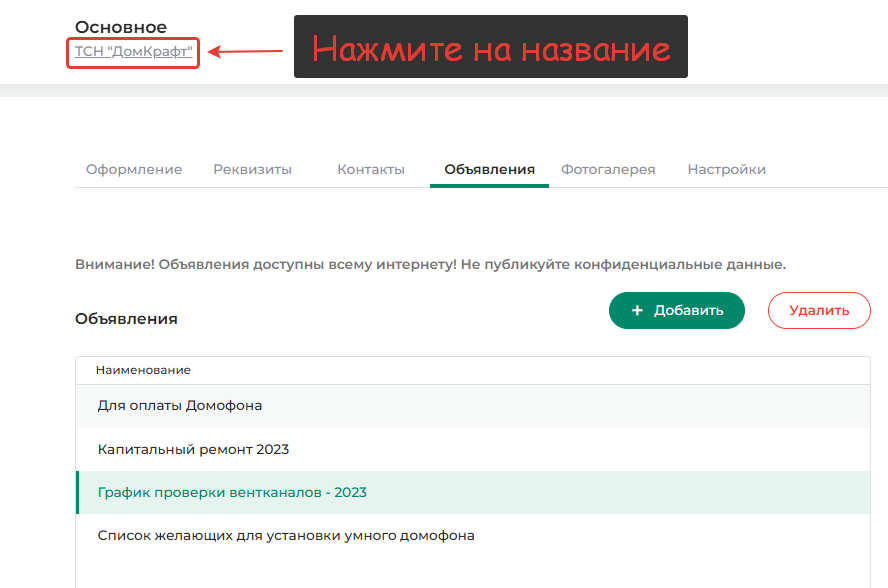Image resolution: width=888 pixels, height=588 pixels.
Task: Go to the Фотогалерея tab
Action: coord(608,169)
